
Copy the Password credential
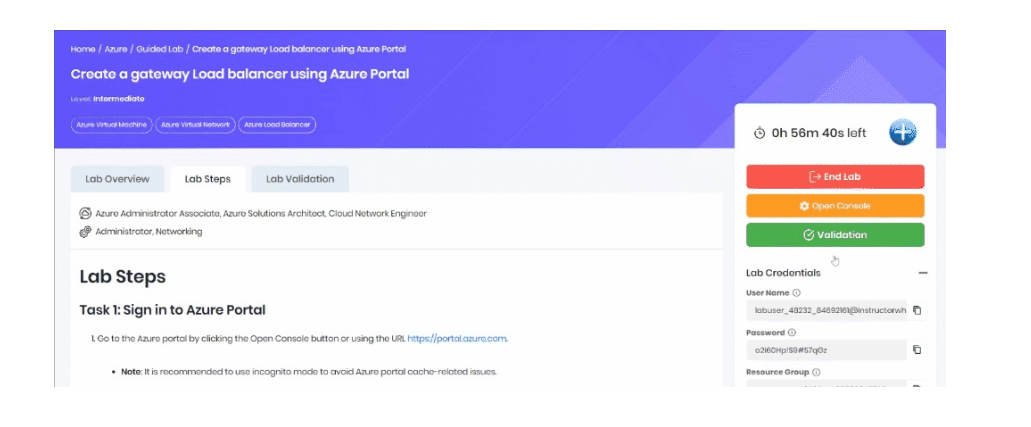pos(917,350)
